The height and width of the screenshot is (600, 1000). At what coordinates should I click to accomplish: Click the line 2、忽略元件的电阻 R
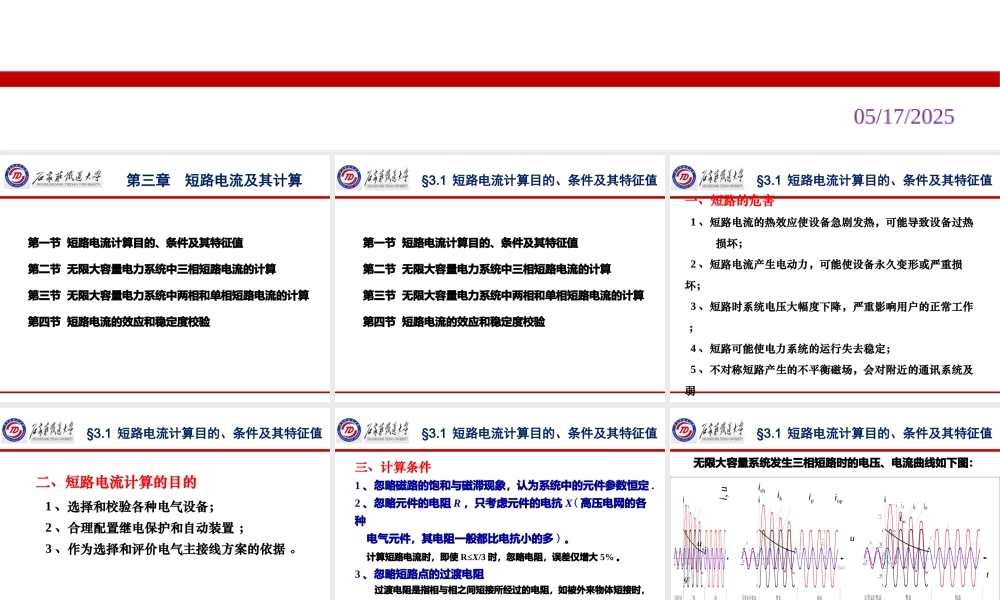(x=501, y=503)
